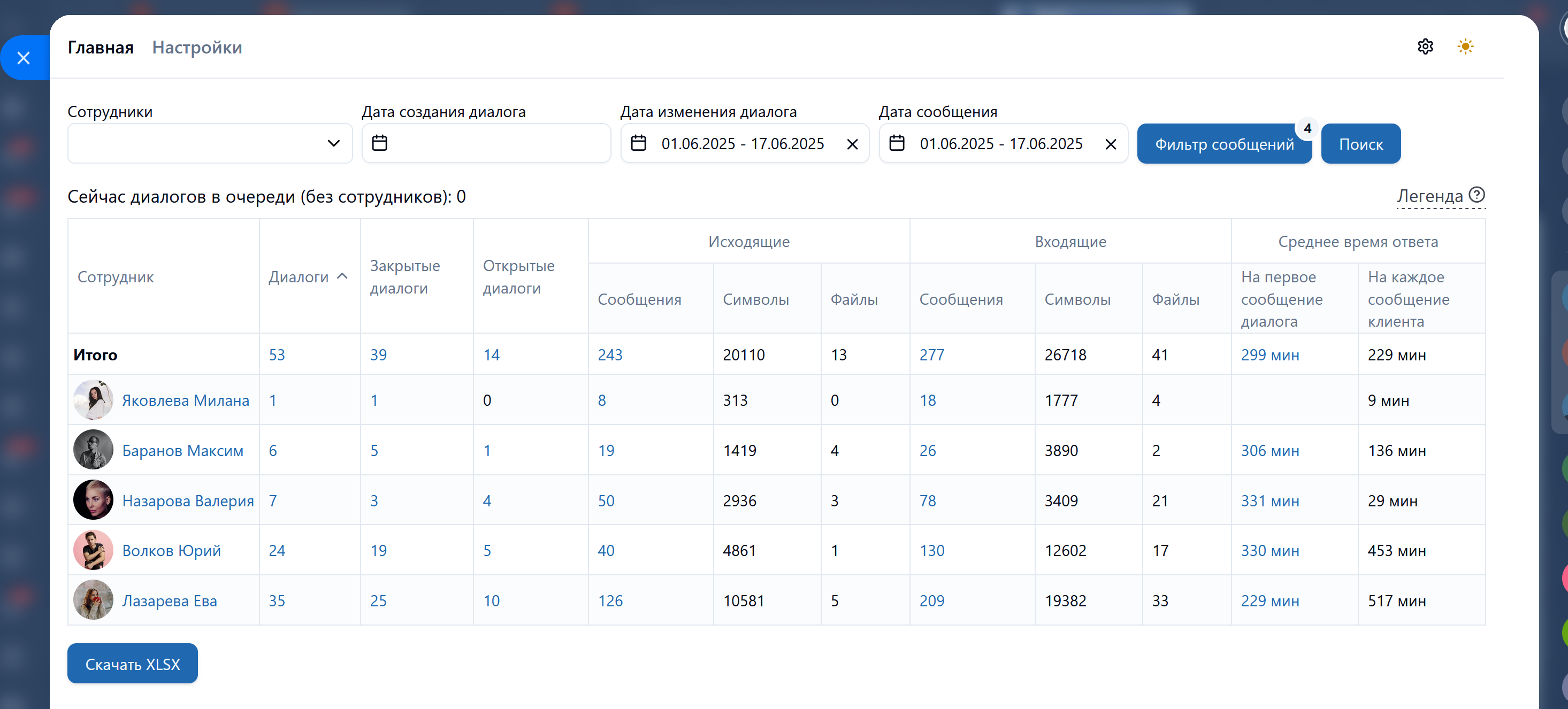Show the Legend help icon
The height and width of the screenshot is (709, 1568).
1476,195
